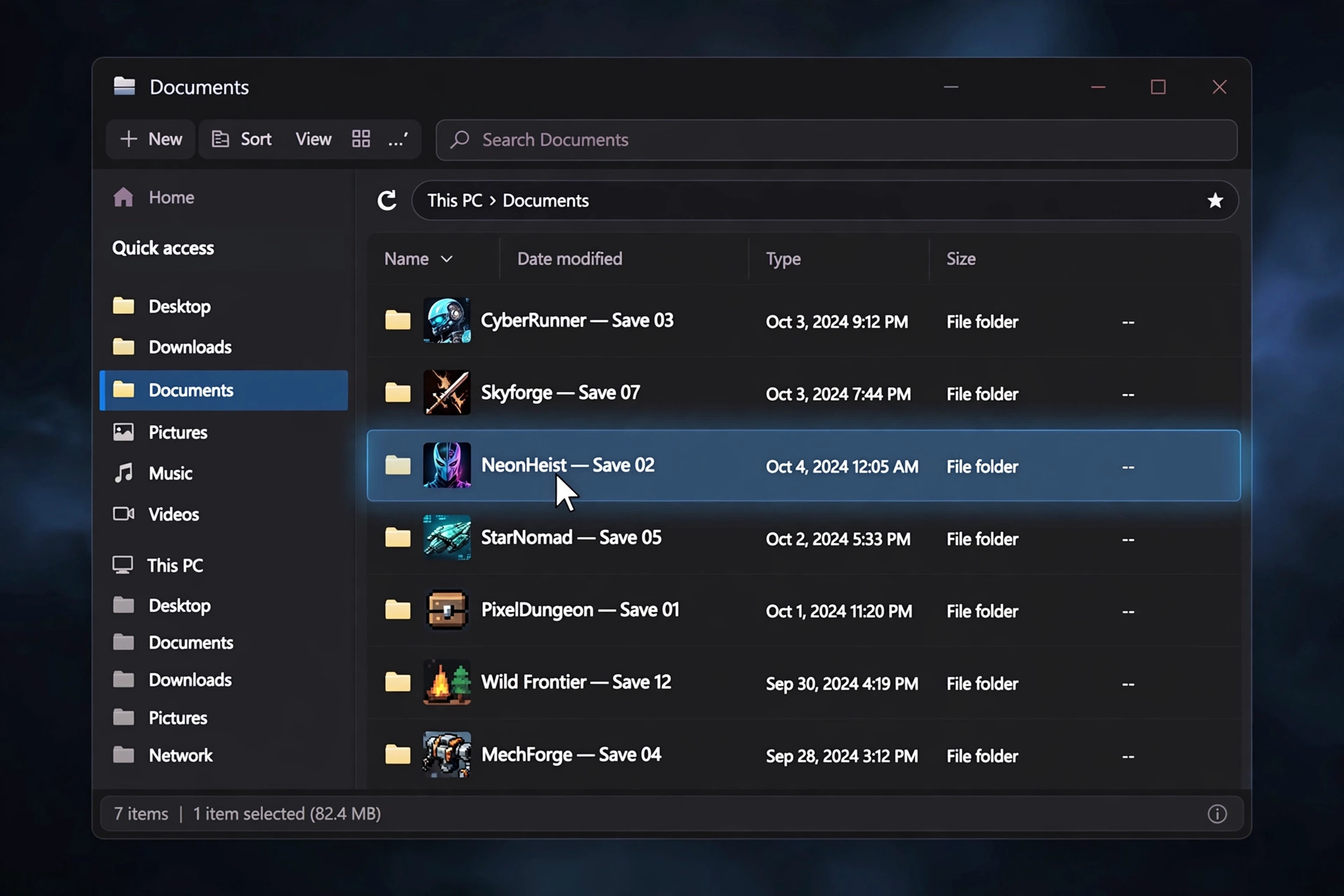1344x896 pixels.
Task: Open the more options ellipsis in the toolbar
Action: 398,139
